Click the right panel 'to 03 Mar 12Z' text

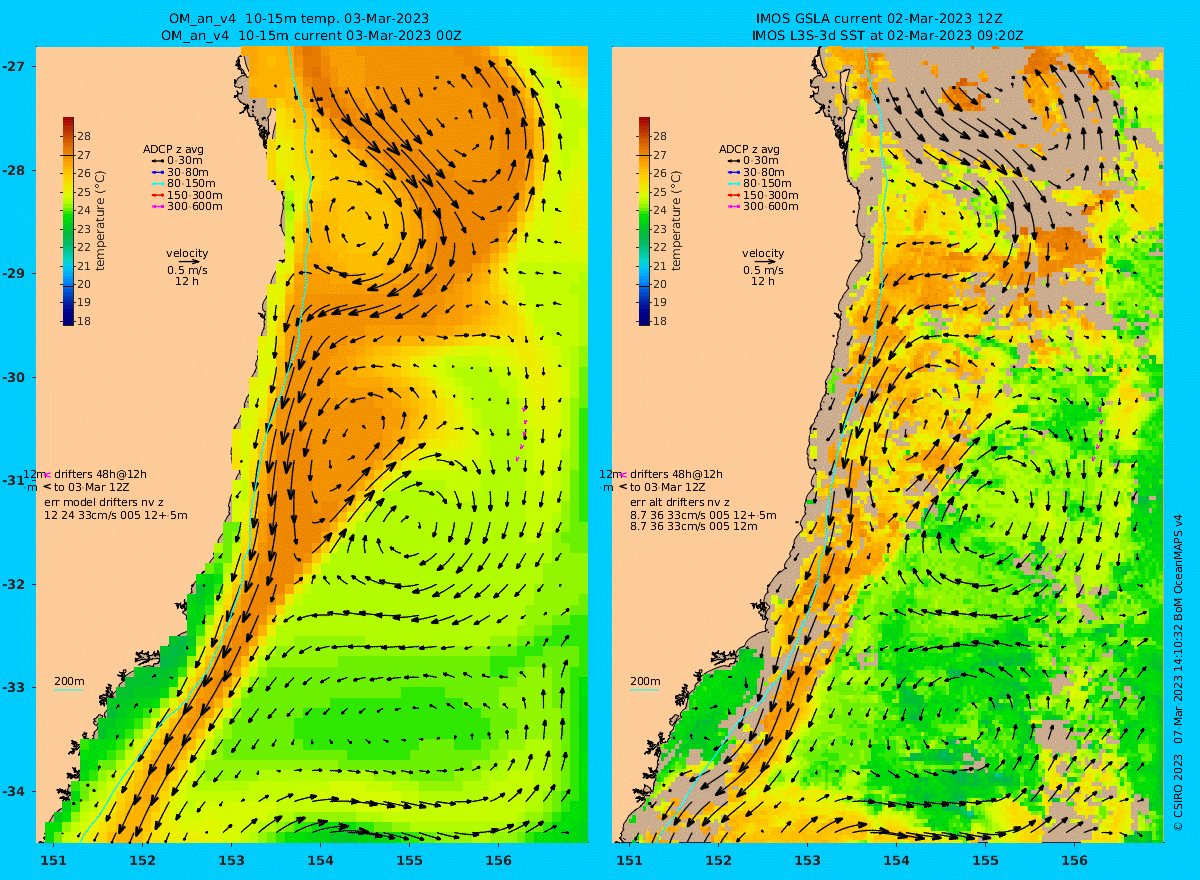pyautogui.click(x=668, y=487)
